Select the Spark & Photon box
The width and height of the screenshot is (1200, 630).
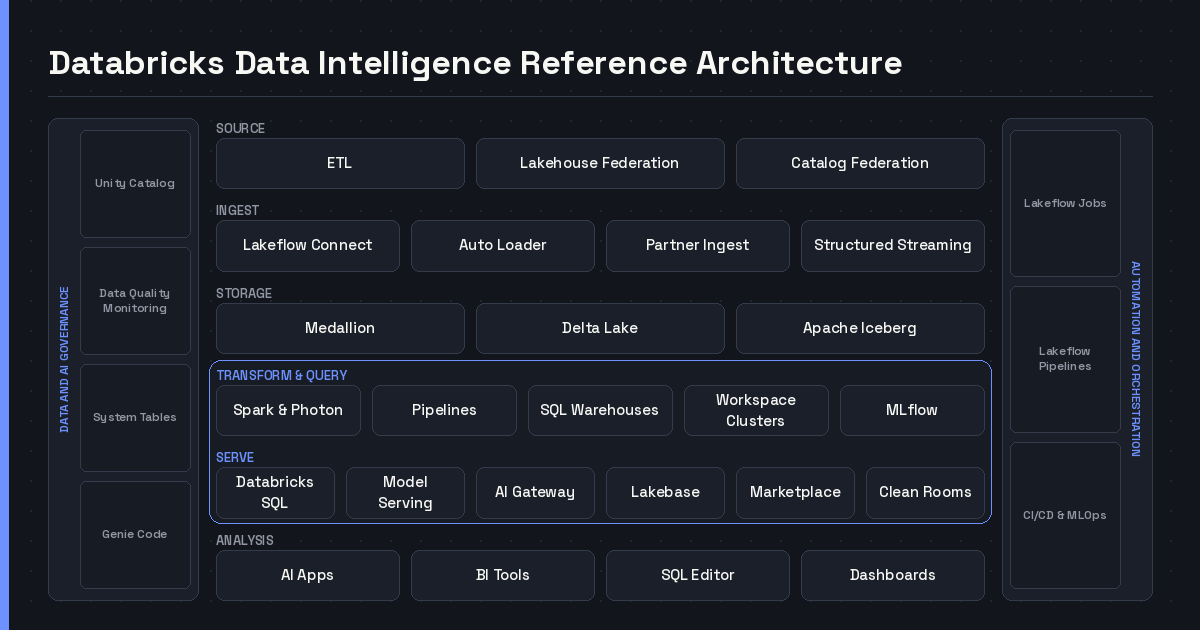coord(288,410)
